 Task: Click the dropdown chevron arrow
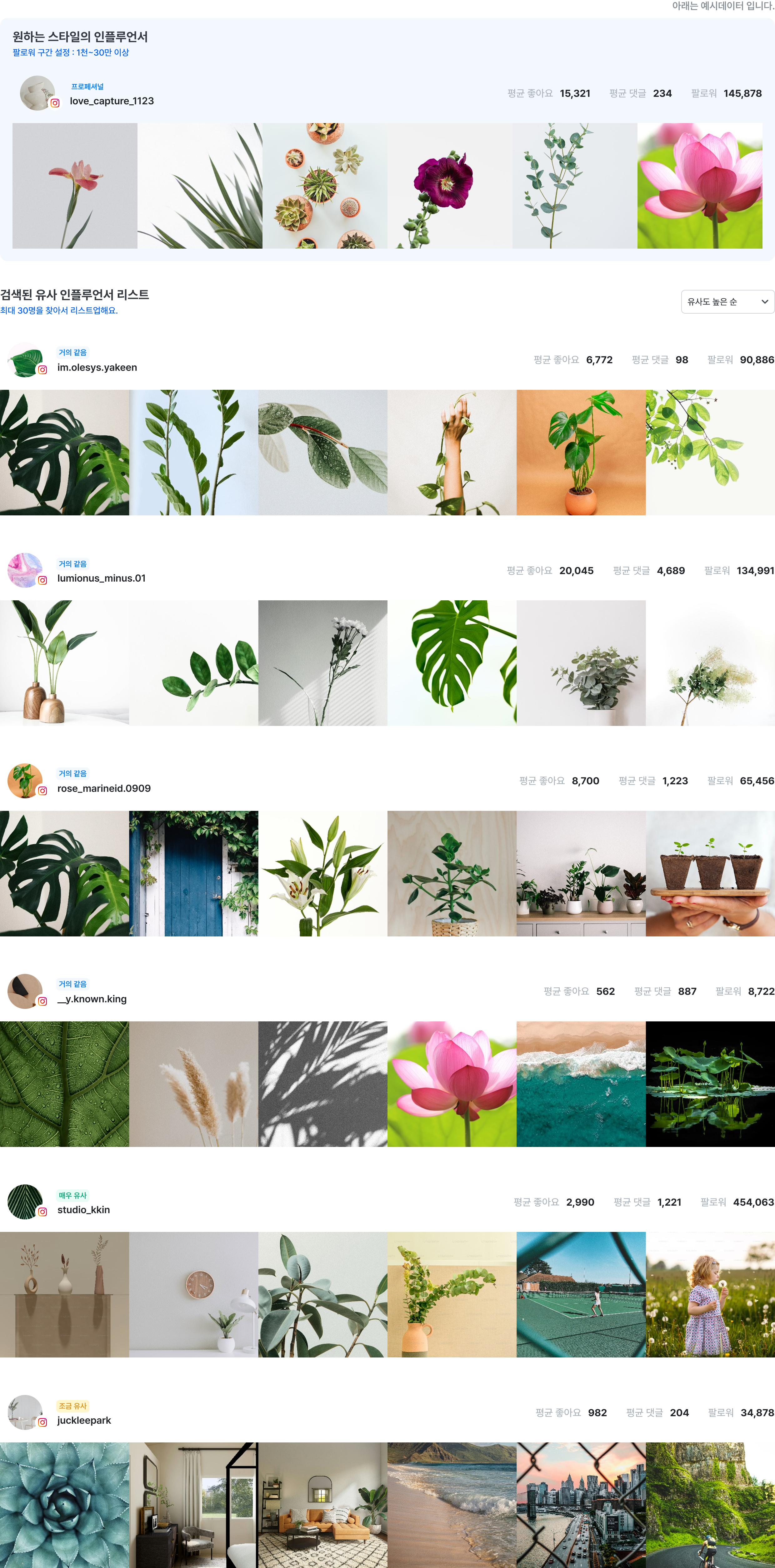[x=765, y=302]
